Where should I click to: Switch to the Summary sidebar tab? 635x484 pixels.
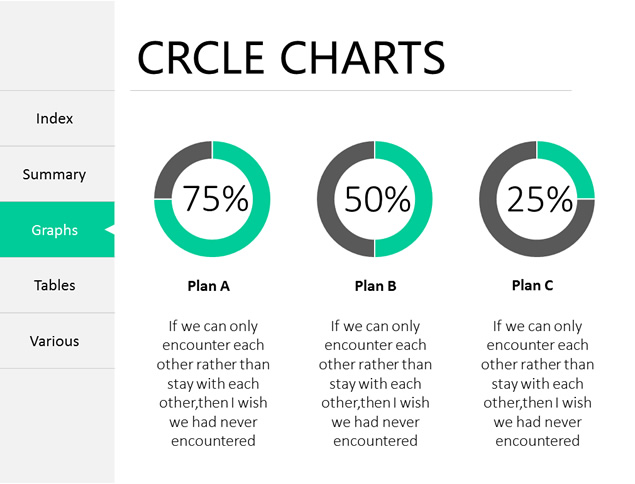55,175
